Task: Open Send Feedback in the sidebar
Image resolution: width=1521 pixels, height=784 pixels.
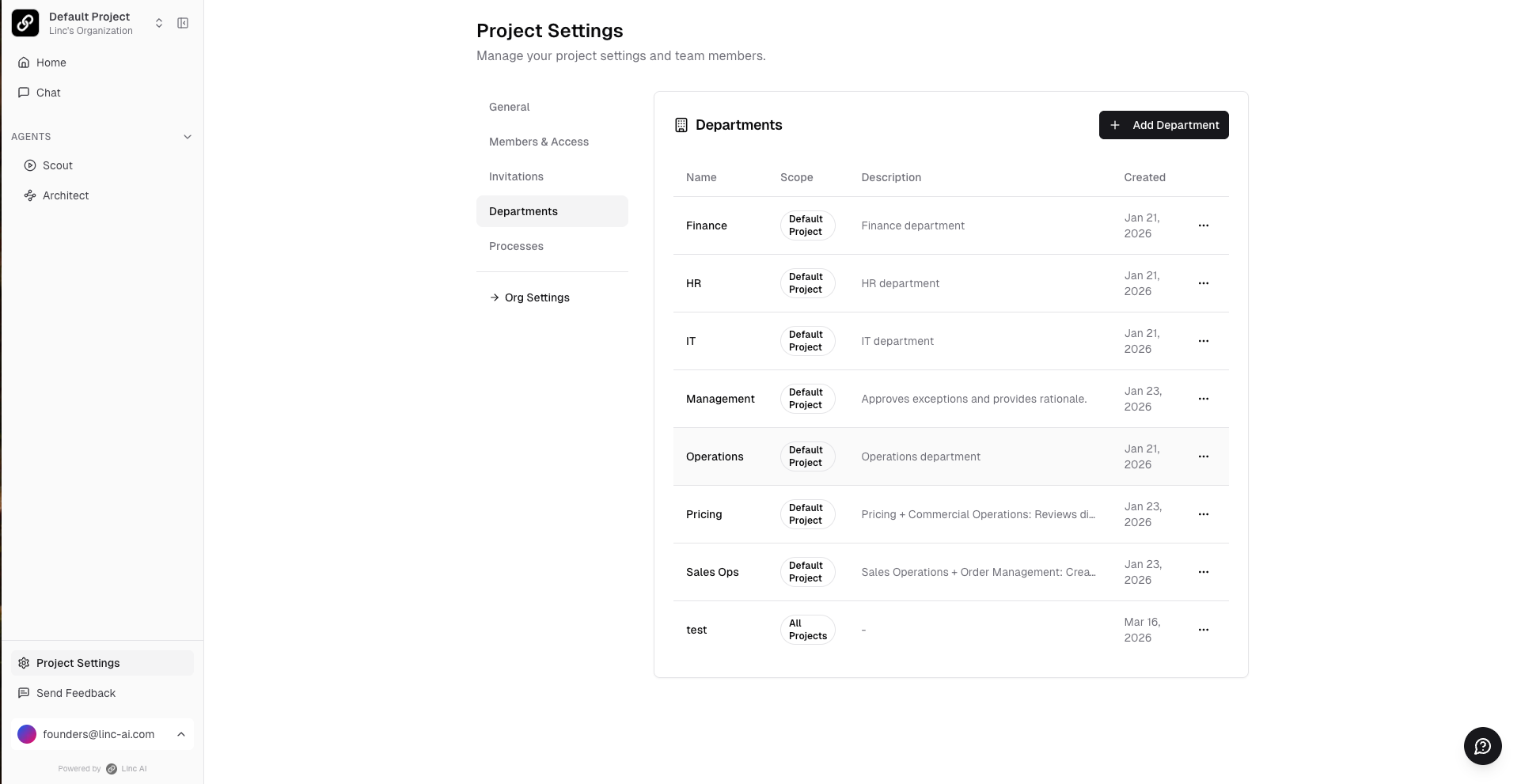Action: coord(76,693)
